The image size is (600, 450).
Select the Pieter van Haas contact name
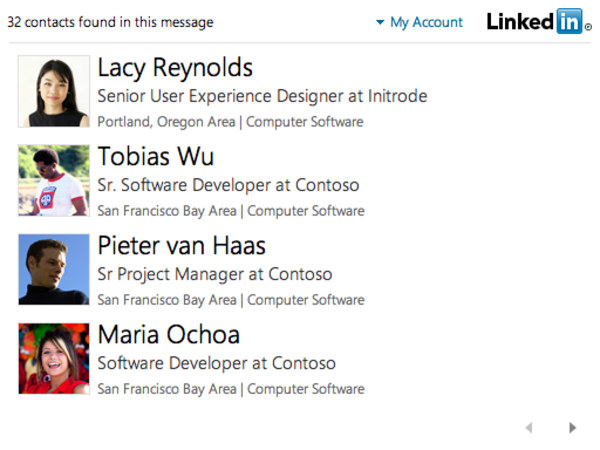[181, 246]
